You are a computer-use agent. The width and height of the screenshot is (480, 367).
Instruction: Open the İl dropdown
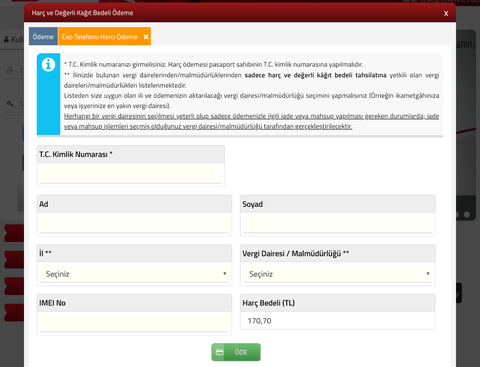pyautogui.click(x=134, y=274)
